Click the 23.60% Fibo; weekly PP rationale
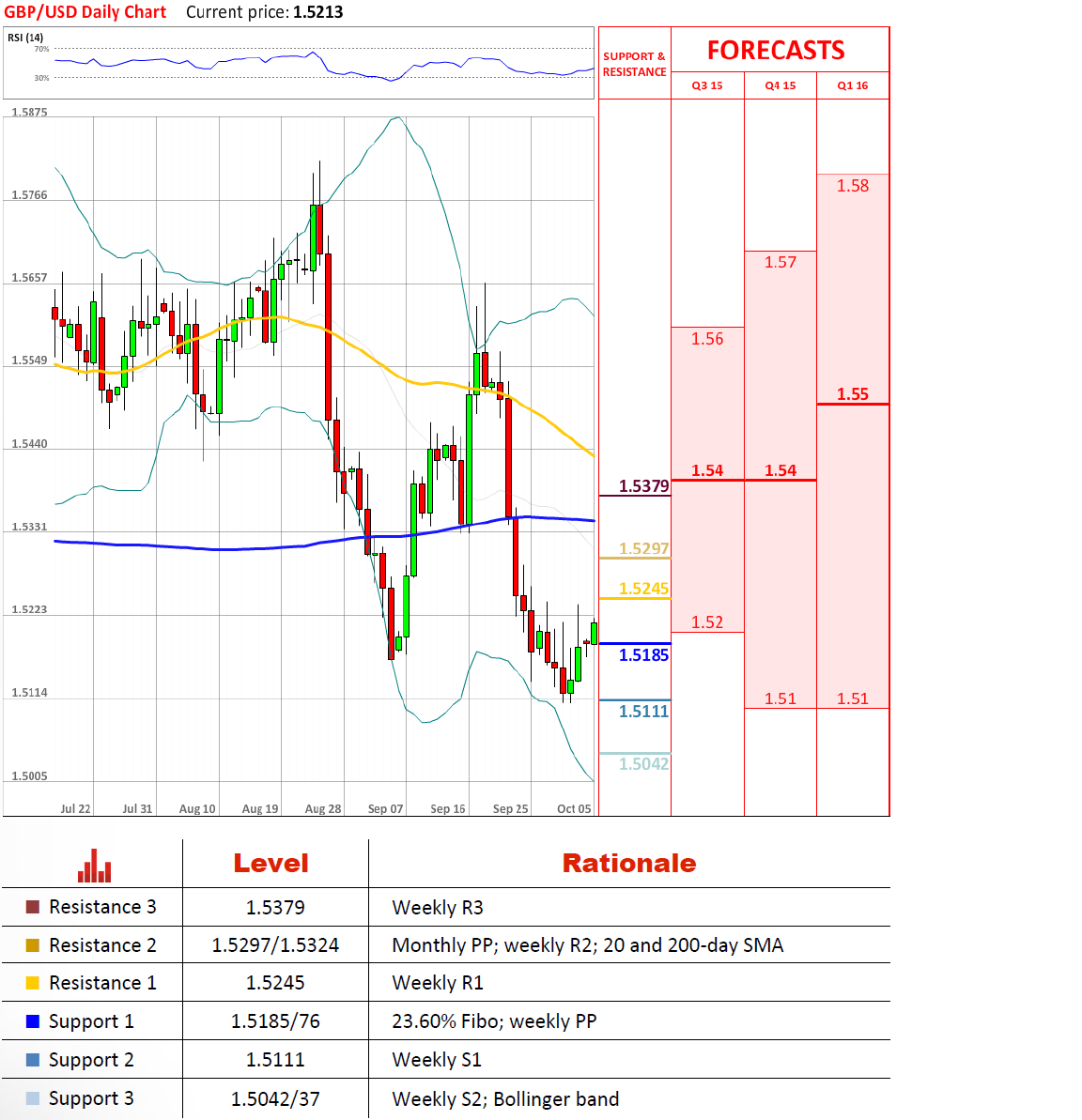This screenshot has width=1082, height=1120. click(x=494, y=1021)
